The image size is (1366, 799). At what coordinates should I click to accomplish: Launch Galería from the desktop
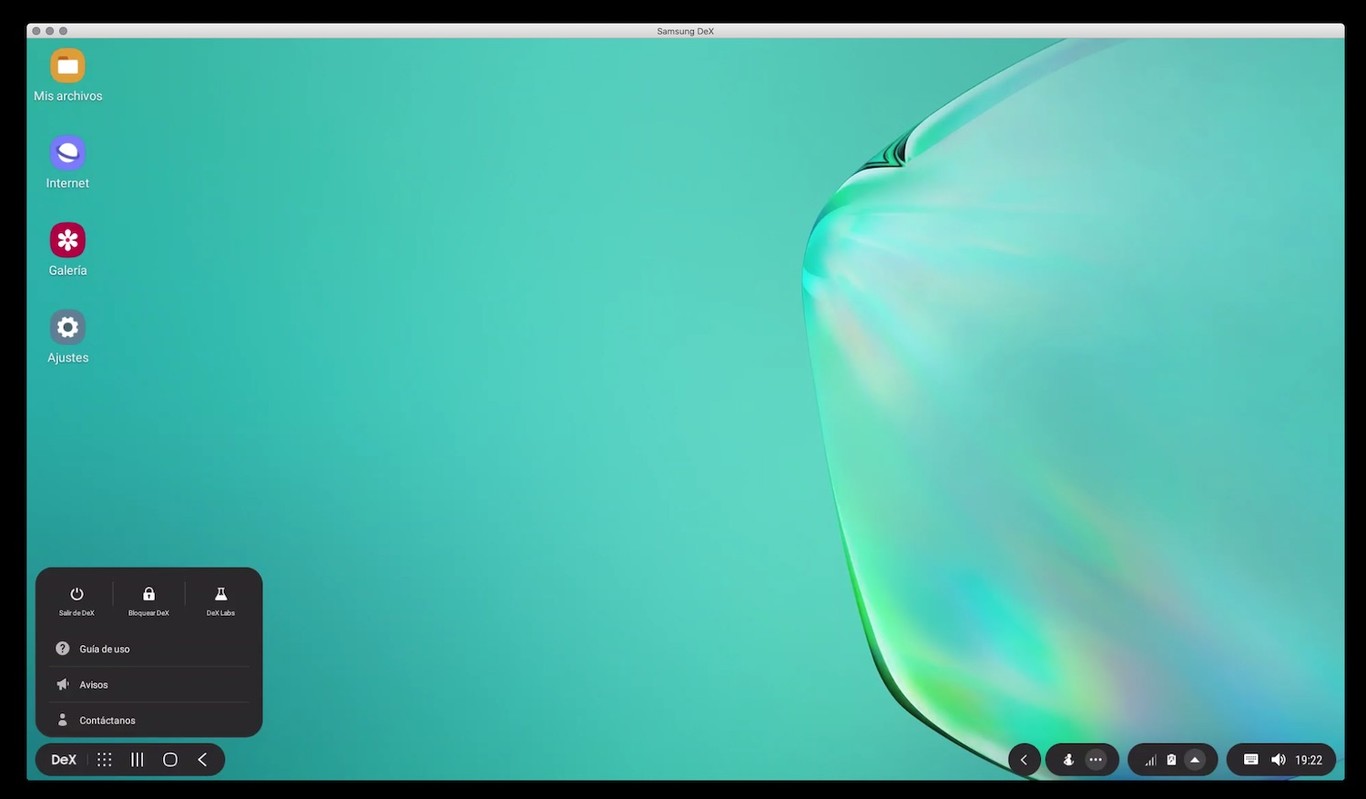click(x=67, y=240)
